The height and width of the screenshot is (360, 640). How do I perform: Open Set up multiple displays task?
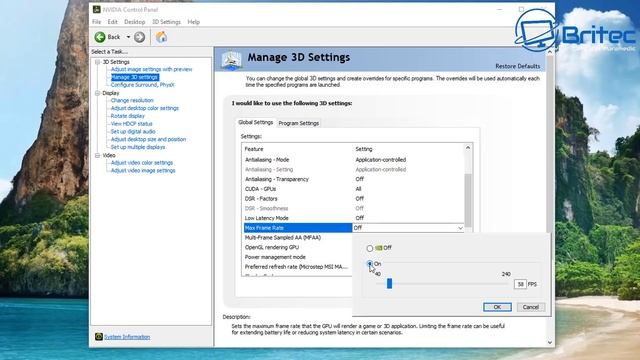138,147
